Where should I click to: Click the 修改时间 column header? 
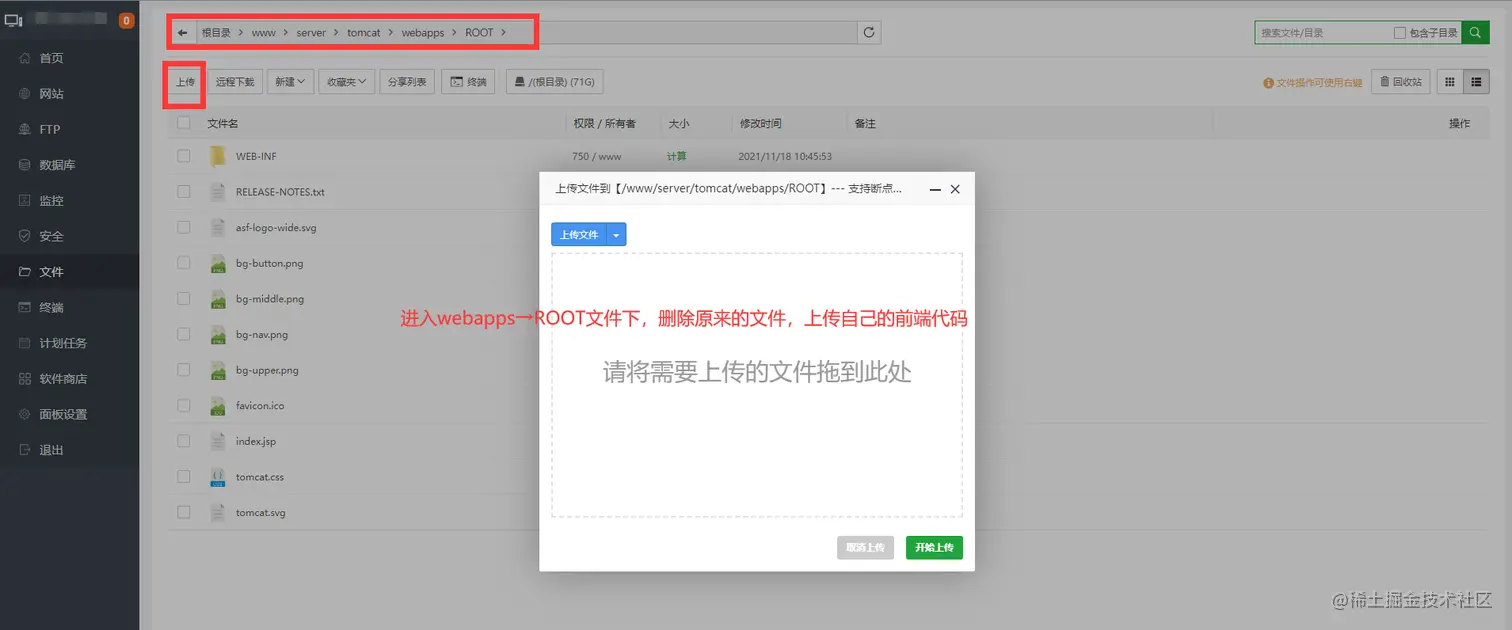click(760, 123)
